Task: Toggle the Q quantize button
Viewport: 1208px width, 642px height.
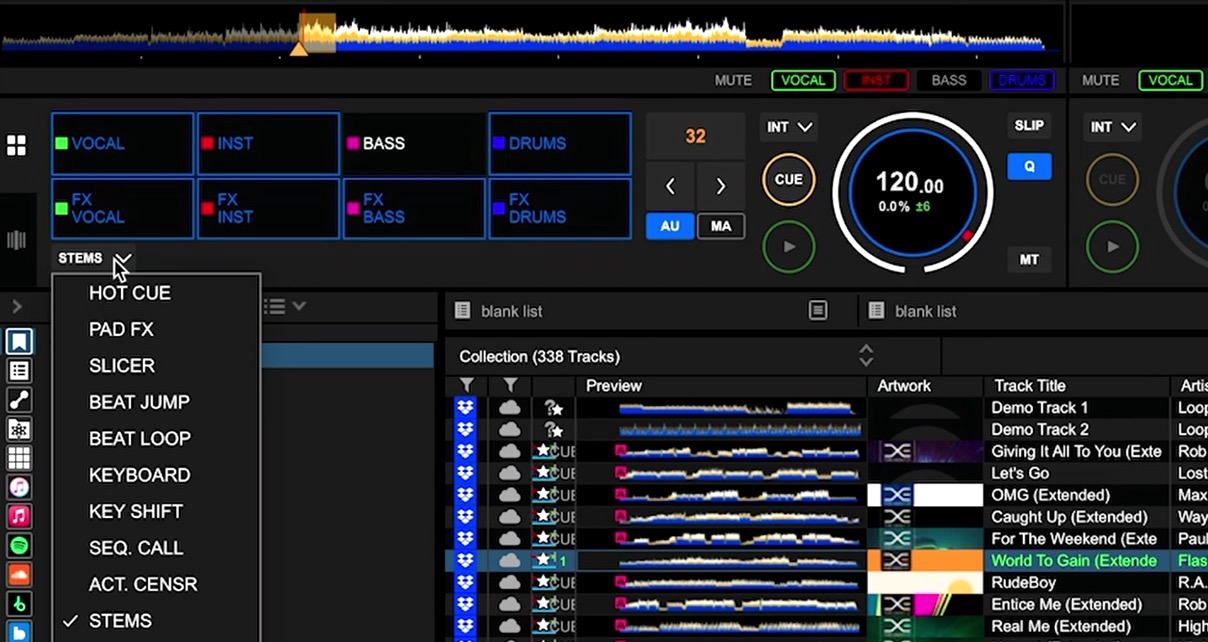Action: (x=1029, y=166)
